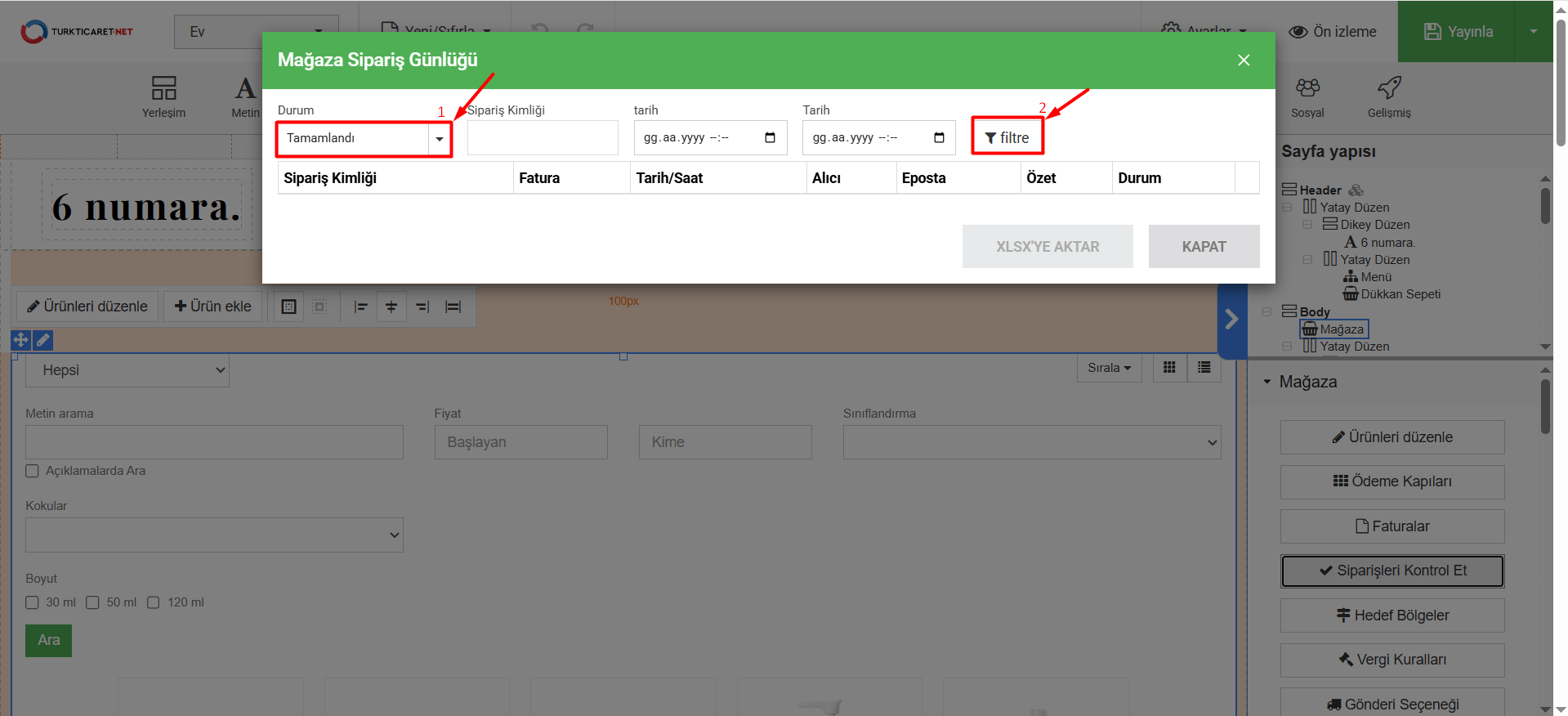Open the Gelişmiş elements tab
Image resolution: width=1568 pixels, height=716 pixels.
click(x=1389, y=96)
